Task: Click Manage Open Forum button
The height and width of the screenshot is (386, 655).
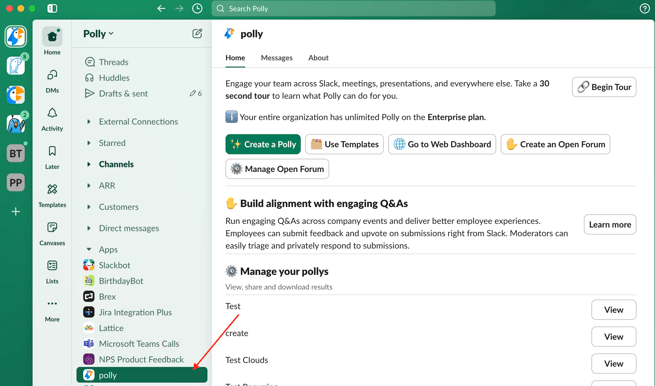Action: [277, 169]
